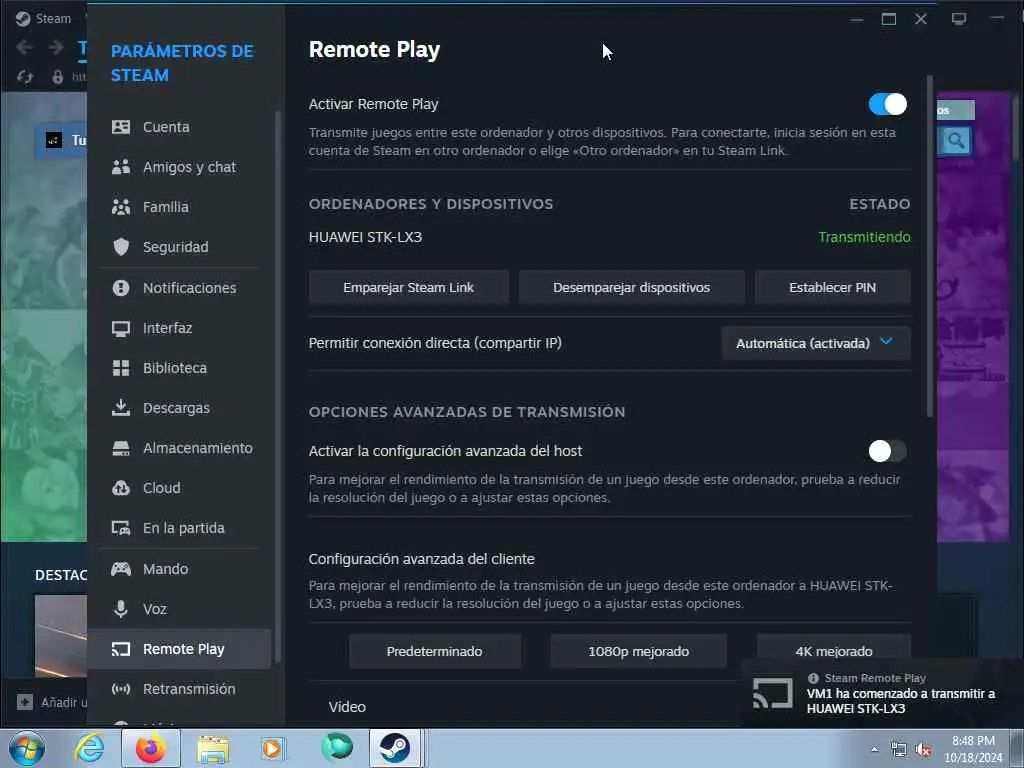The height and width of the screenshot is (768, 1024).
Task: Select the HUAWEI STK-LX3 device row
Action: coord(609,237)
